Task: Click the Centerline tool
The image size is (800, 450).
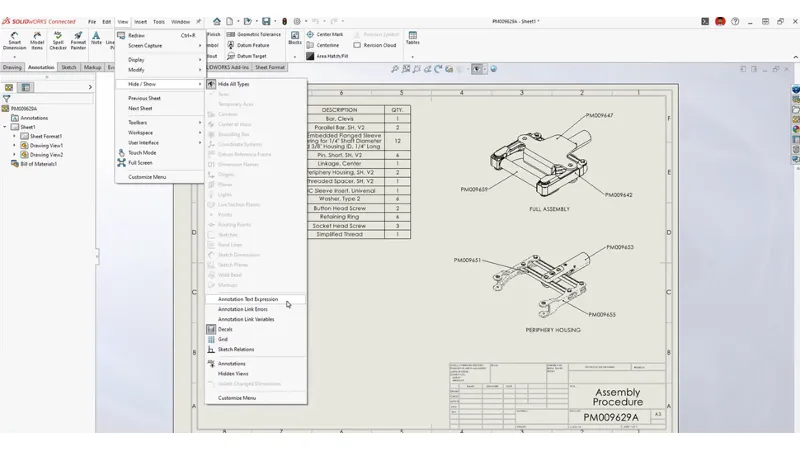Action: pyautogui.click(x=322, y=45)
